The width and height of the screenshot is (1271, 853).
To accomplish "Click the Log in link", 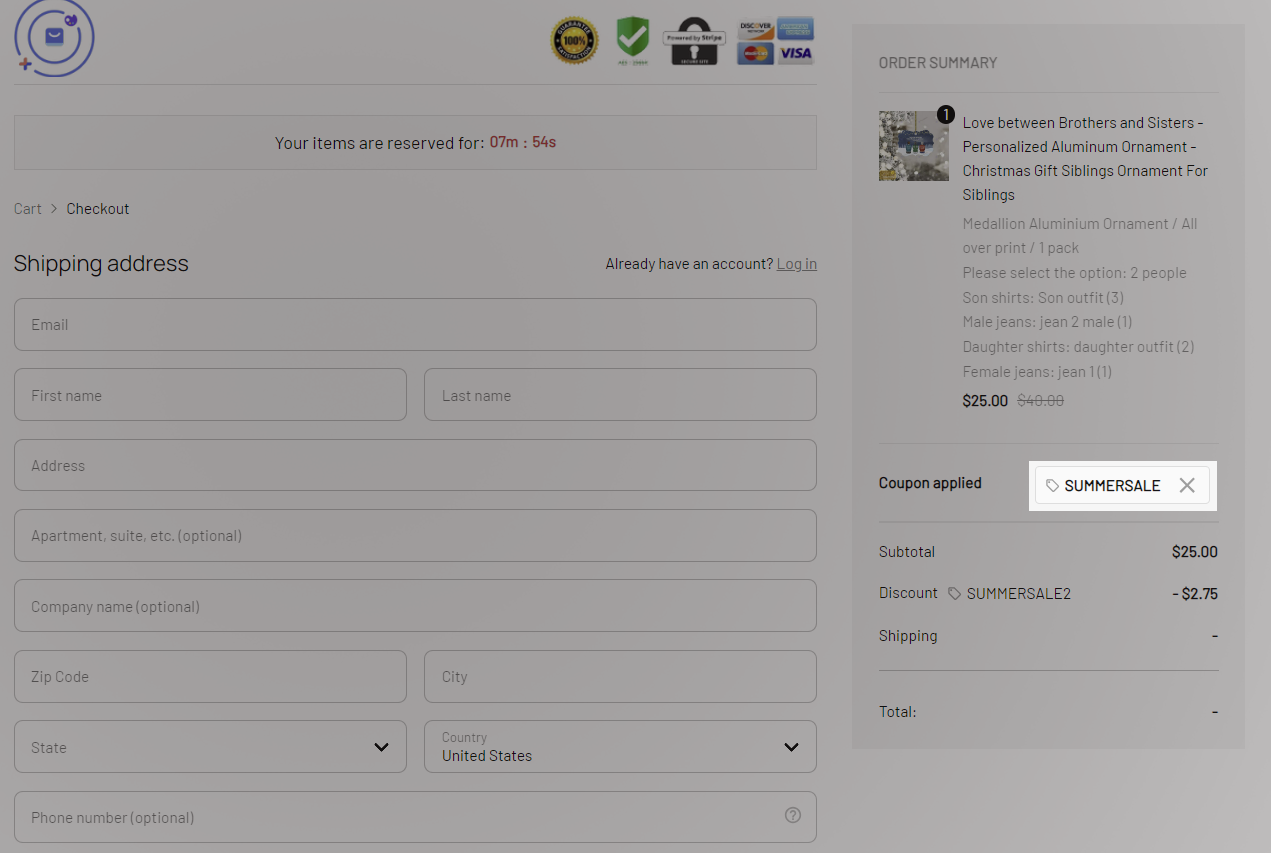I will point(796,264).
